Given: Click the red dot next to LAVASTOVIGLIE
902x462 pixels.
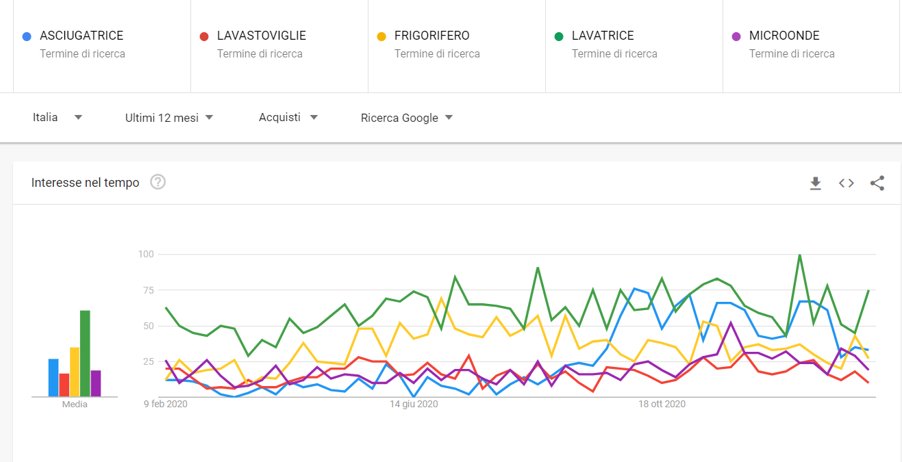Looking at the screenshot, I should pyautogui.click(x=203, y=36).
